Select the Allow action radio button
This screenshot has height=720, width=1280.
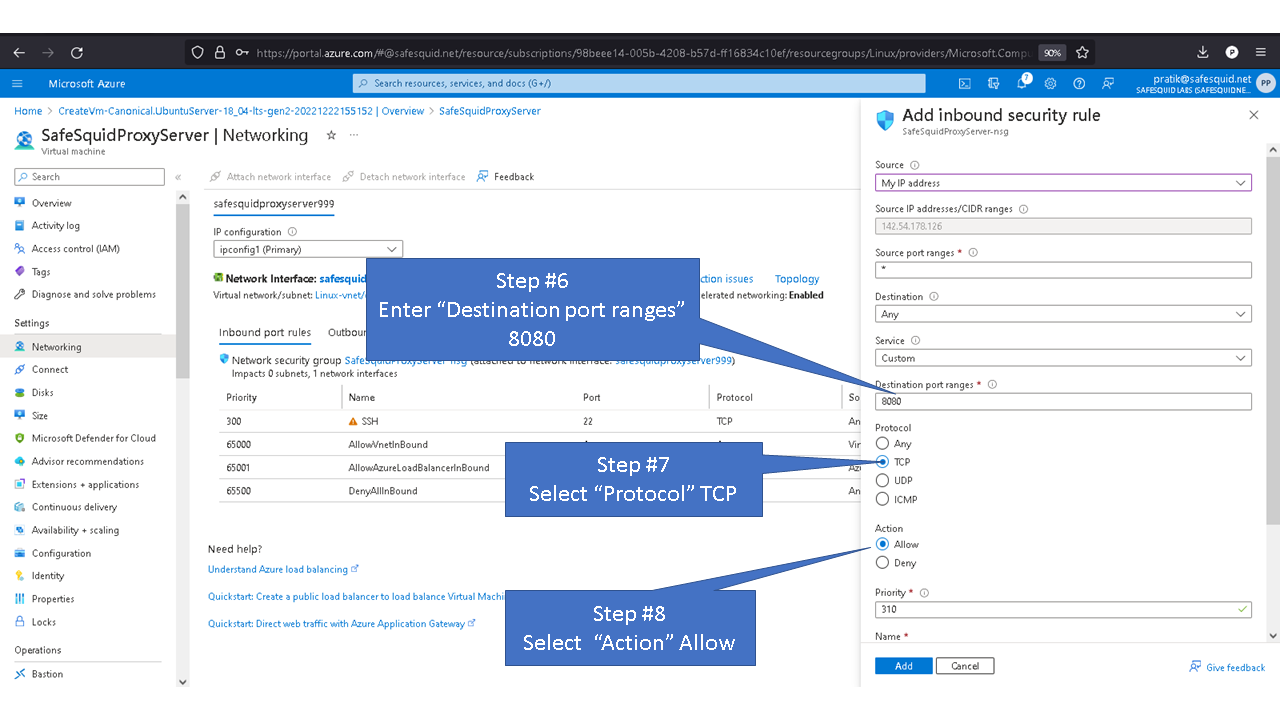[x=882, y=545]
